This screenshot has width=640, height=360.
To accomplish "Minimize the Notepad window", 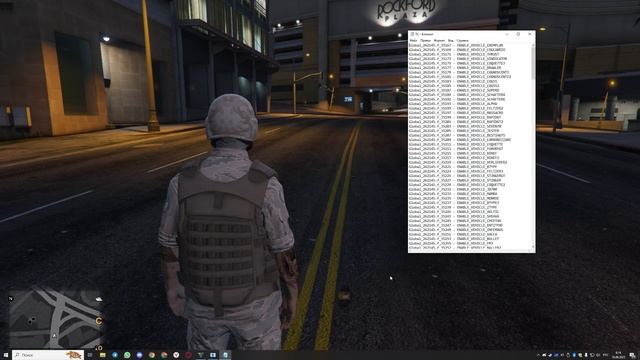I will coord(507,34).
